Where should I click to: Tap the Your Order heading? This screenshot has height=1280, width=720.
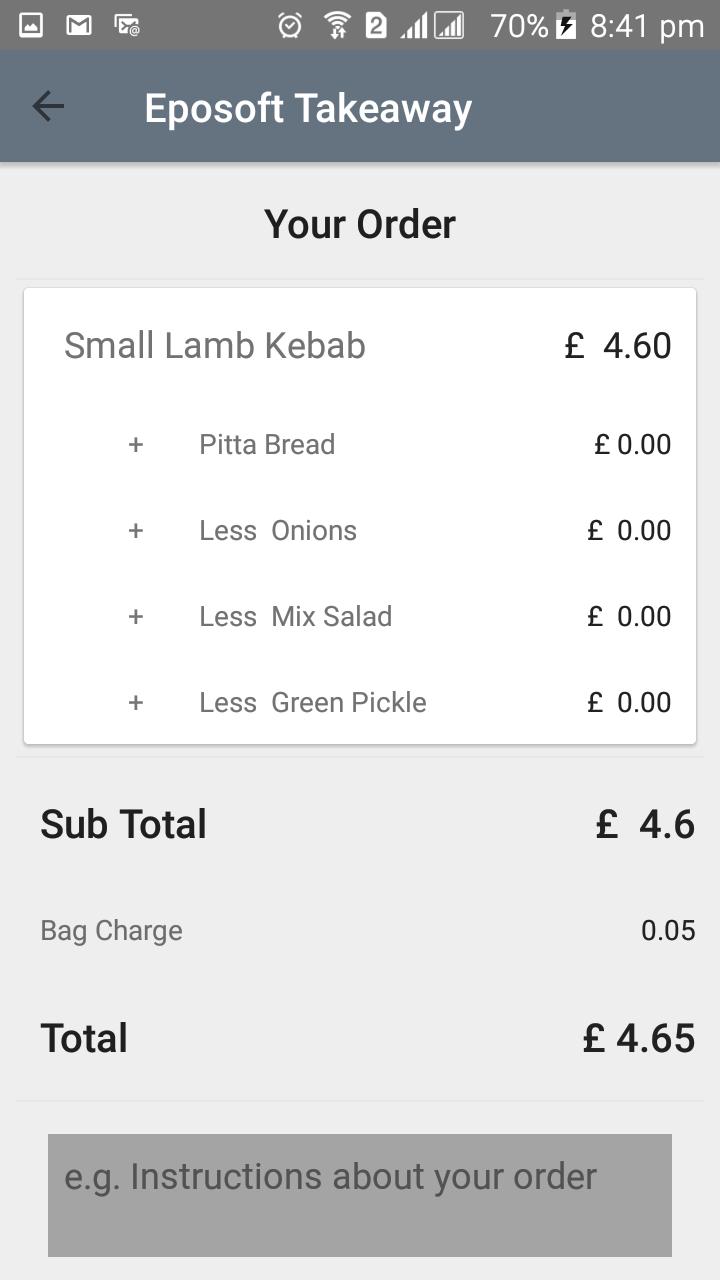360,224
